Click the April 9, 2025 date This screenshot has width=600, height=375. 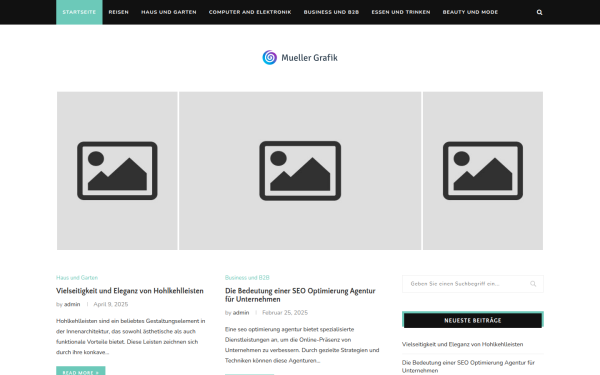click(x=111, y=304)
